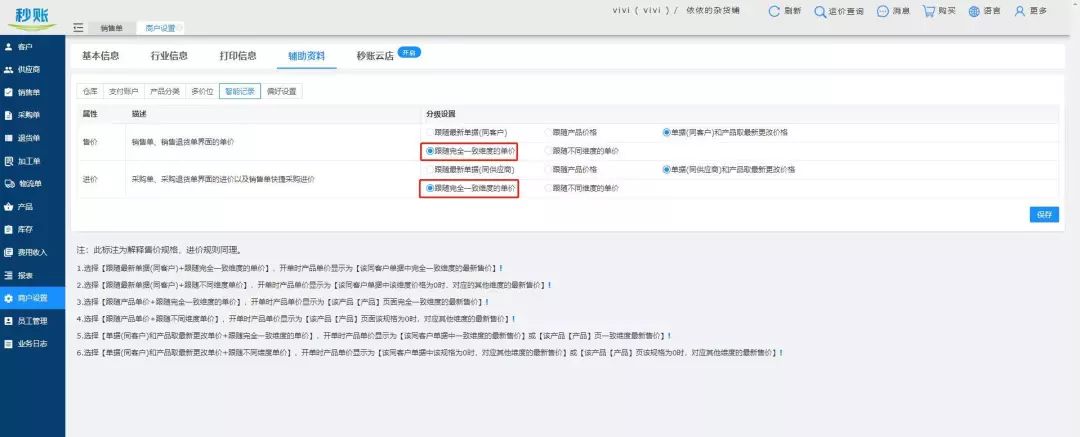
Task: Click the 进价 attribute cell
Action: click(x=90, y=179)
